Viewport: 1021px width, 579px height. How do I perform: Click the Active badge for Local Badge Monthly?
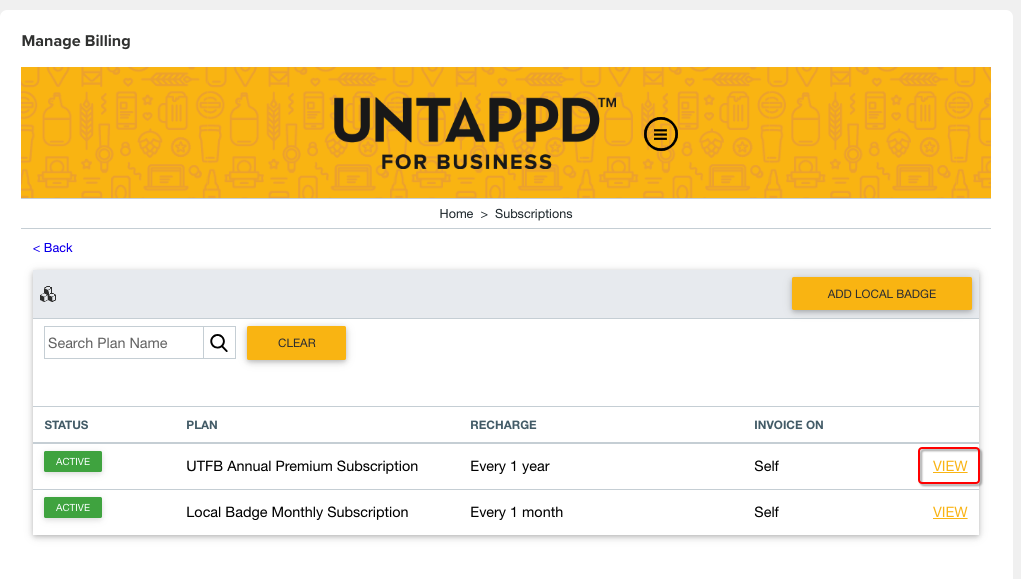pyautogui.click(x=73, y=507)
